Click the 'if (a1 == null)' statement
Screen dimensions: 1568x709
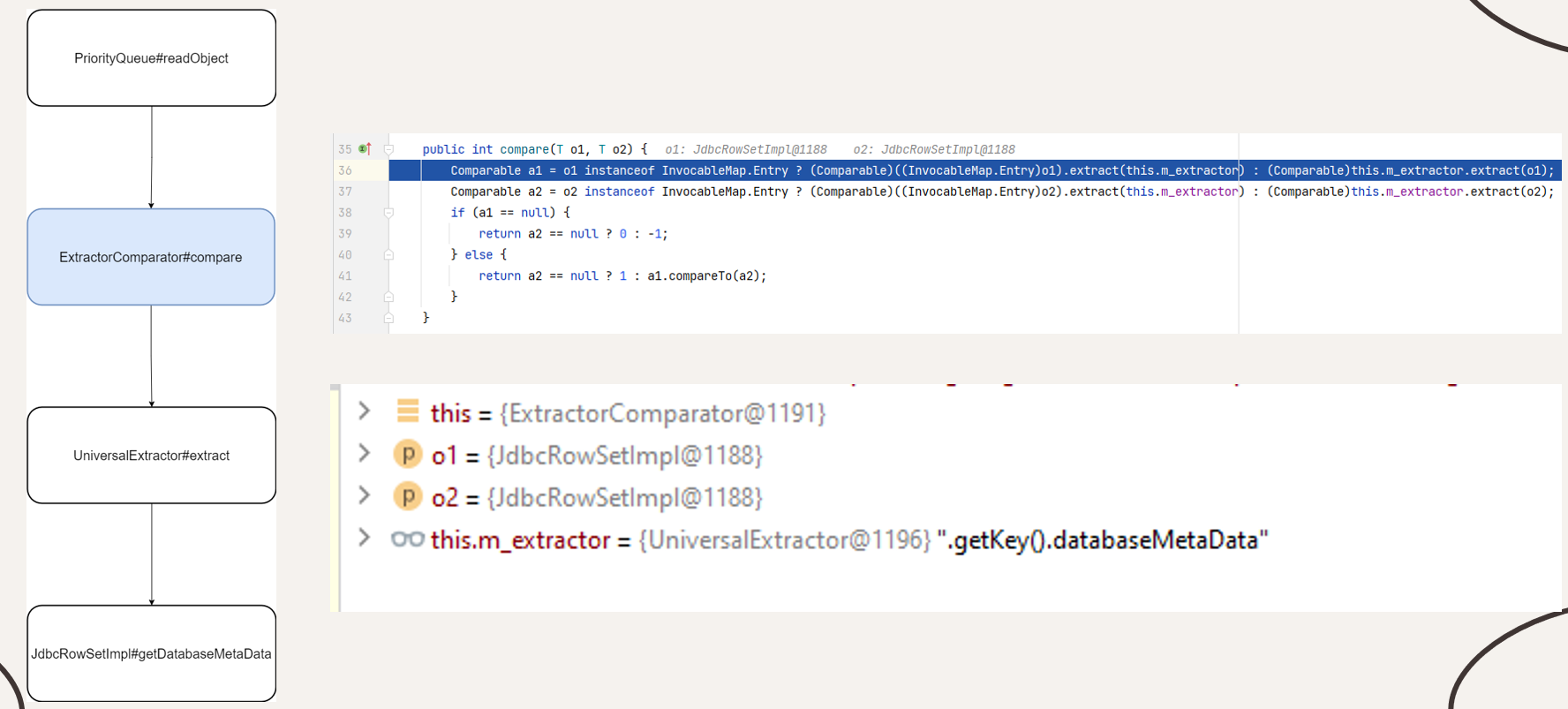pos(510,213)
